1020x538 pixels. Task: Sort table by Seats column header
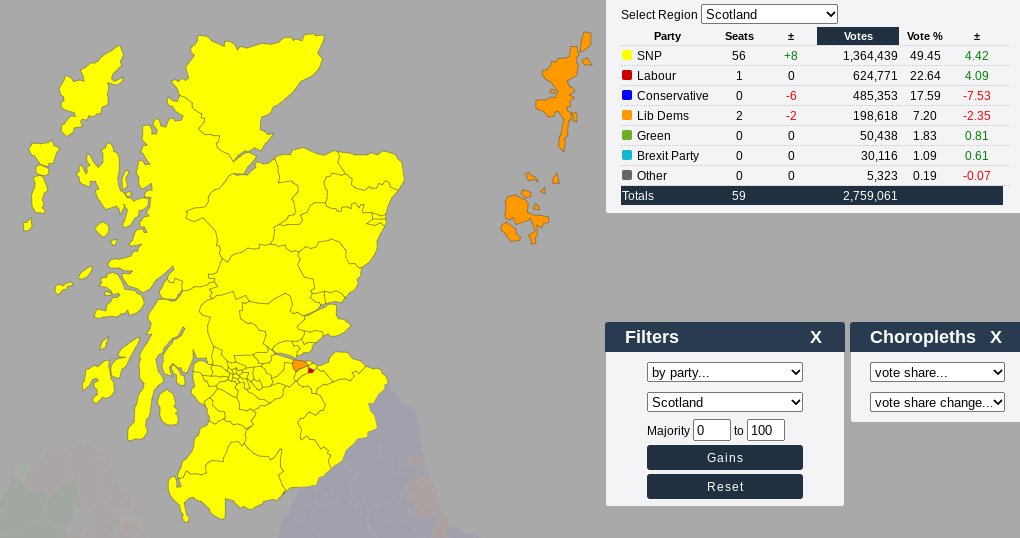coord(739,36)
